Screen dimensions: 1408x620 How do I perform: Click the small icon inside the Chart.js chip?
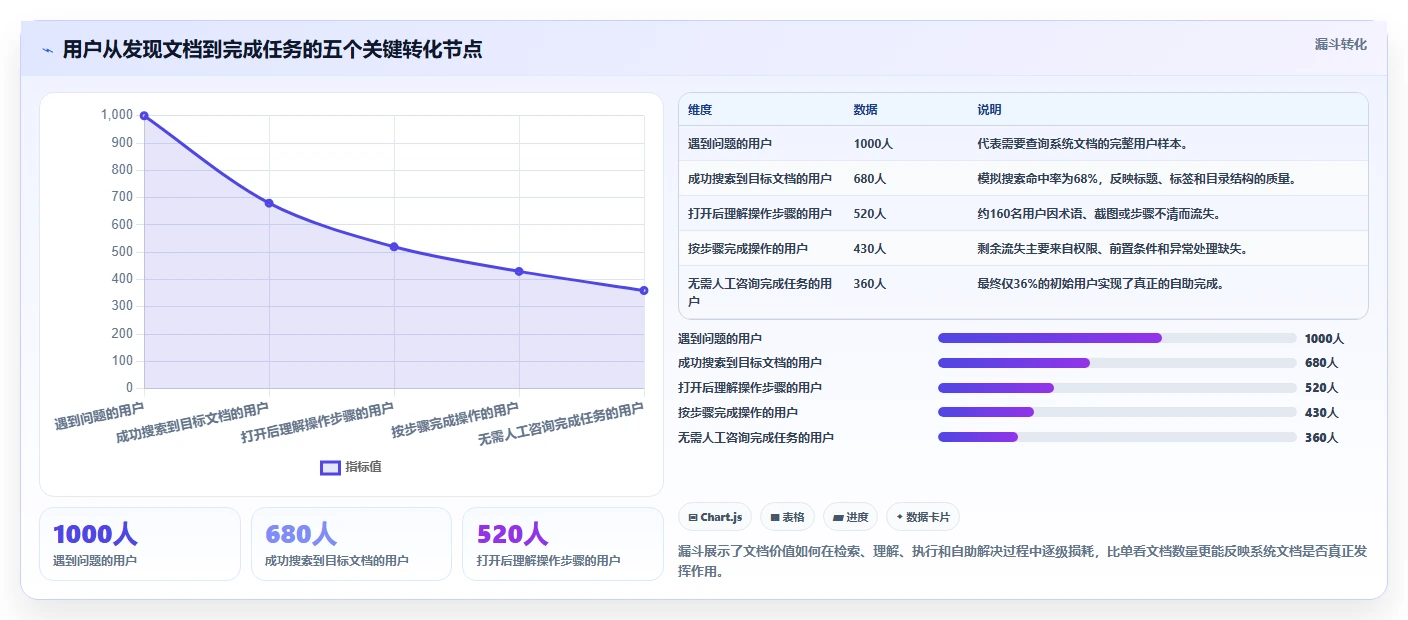coord(693,517)
